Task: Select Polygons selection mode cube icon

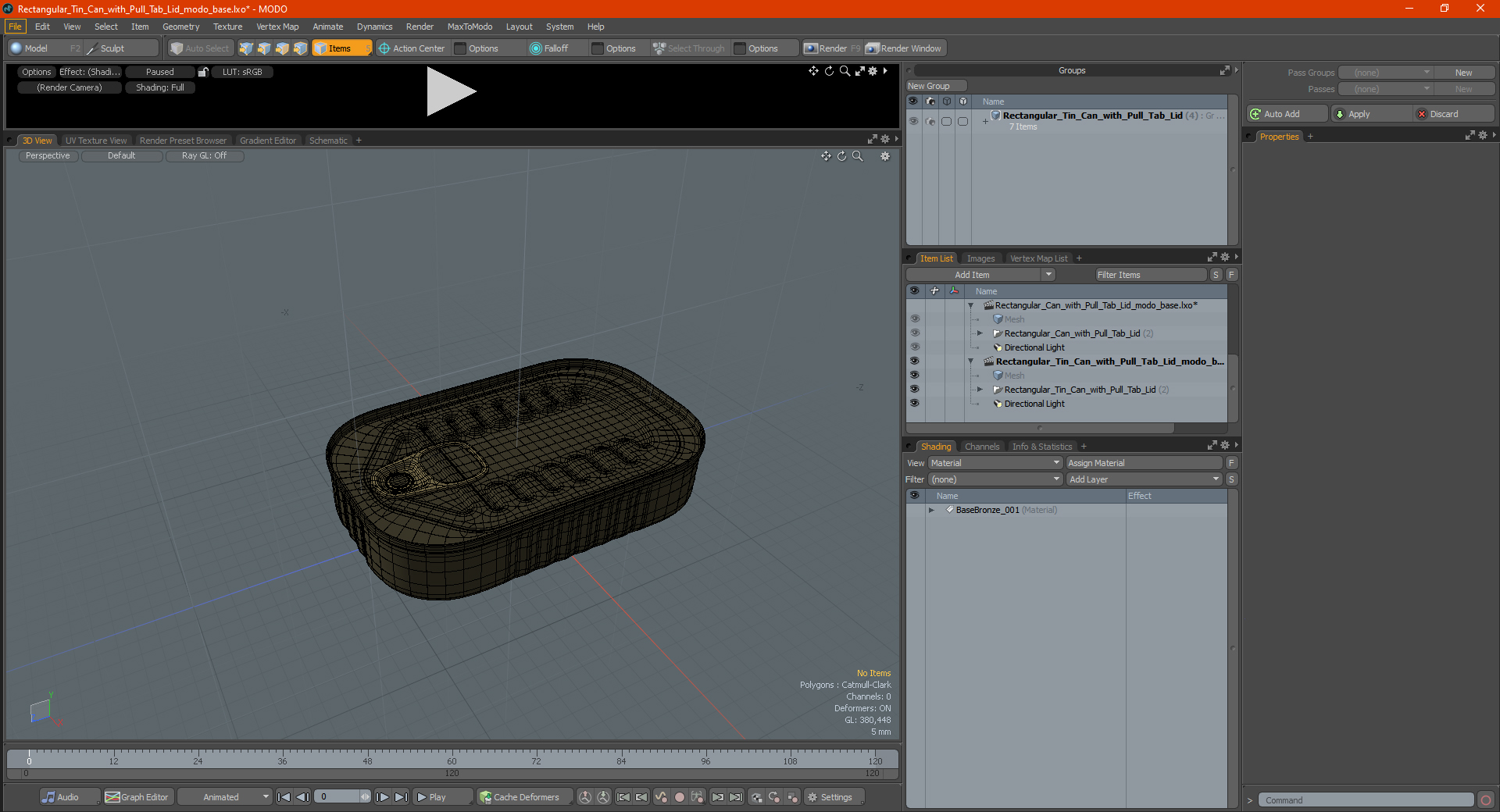Action: tap(282, 48)
